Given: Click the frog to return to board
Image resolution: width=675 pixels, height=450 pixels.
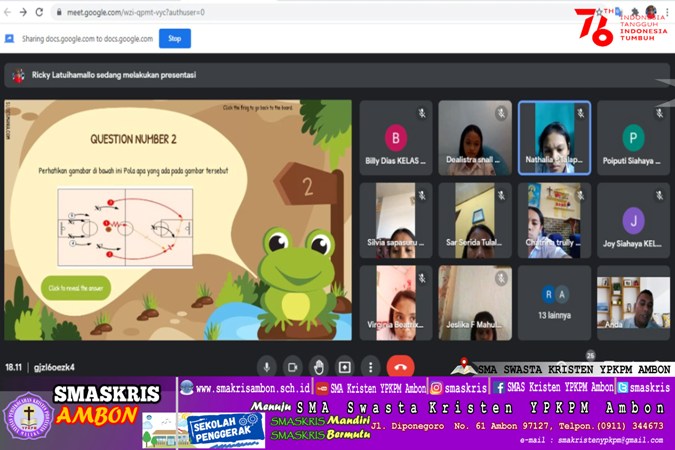Looking at the screenshot, I should pyautogui.click(x=298, y=280).
